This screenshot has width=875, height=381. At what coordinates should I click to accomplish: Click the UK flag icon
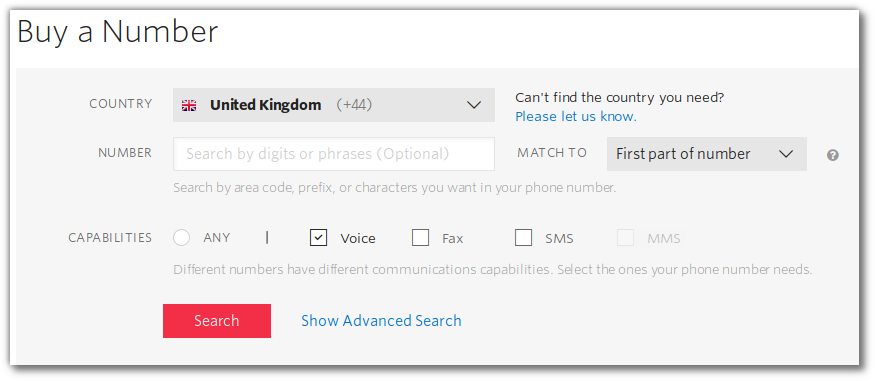[x=189, y=105]
